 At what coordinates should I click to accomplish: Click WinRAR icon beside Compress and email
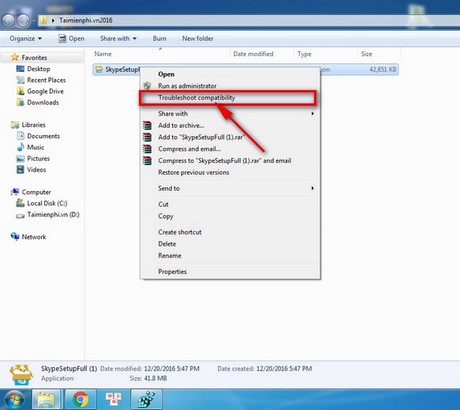click(x=147, y=149)
